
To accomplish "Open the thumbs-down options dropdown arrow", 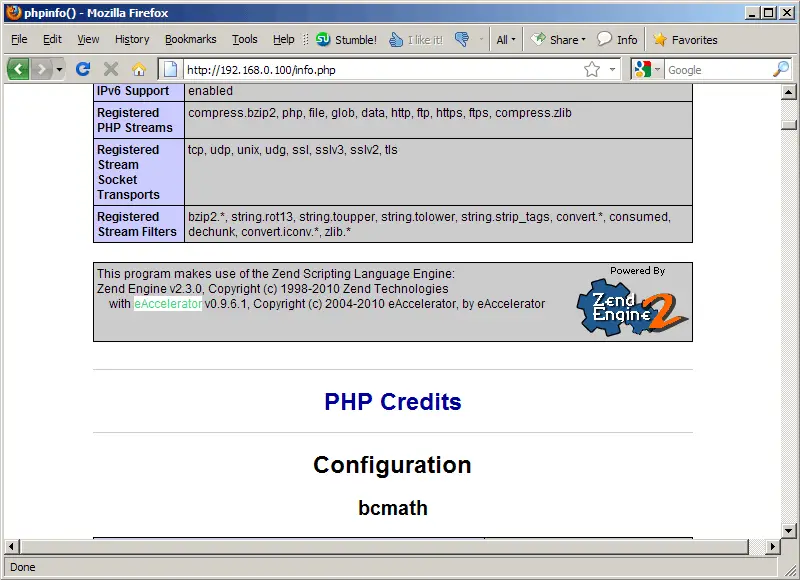I will point(481,39).
